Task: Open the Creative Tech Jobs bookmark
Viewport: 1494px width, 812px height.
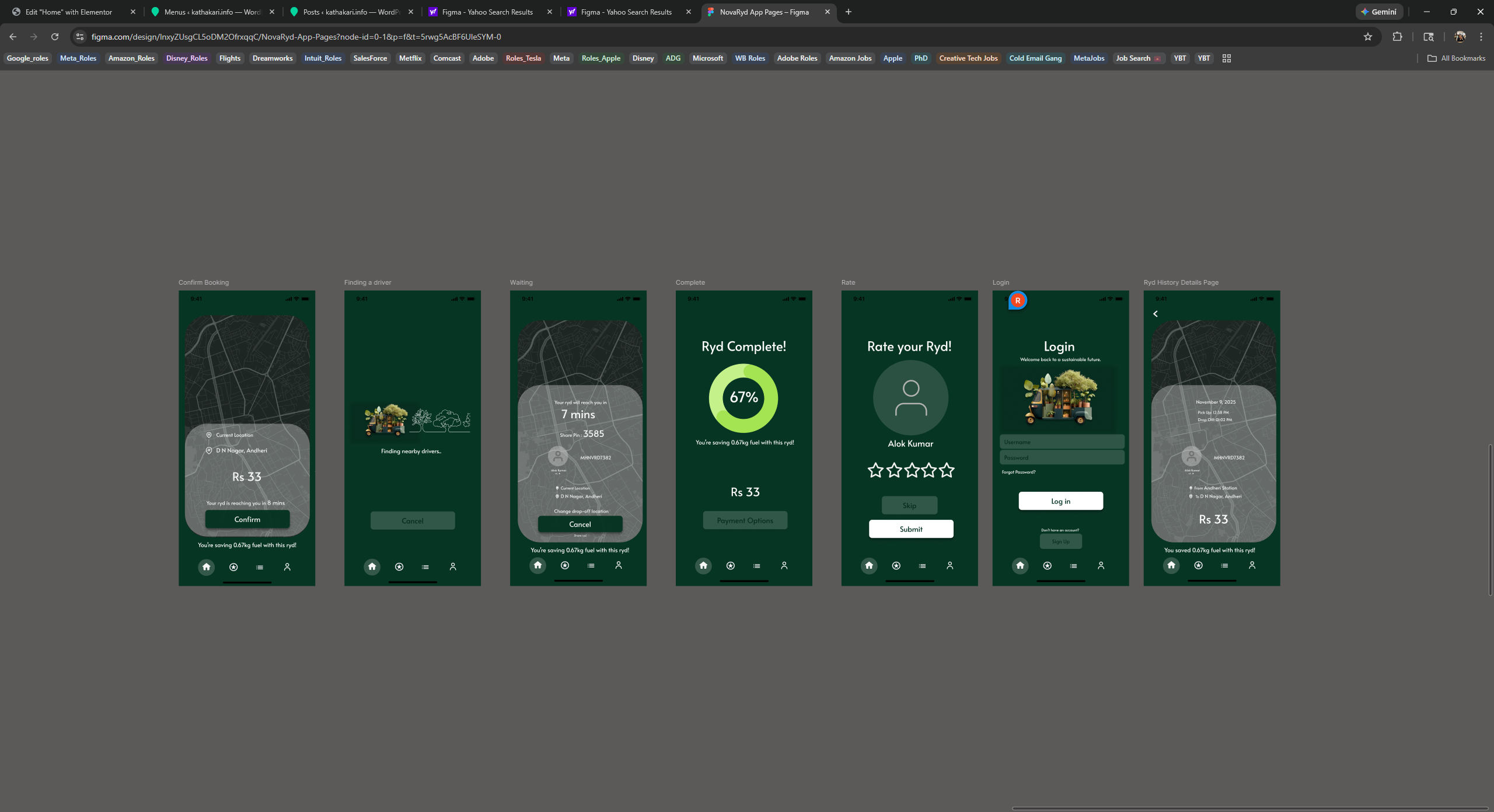Action: point(968,58)
